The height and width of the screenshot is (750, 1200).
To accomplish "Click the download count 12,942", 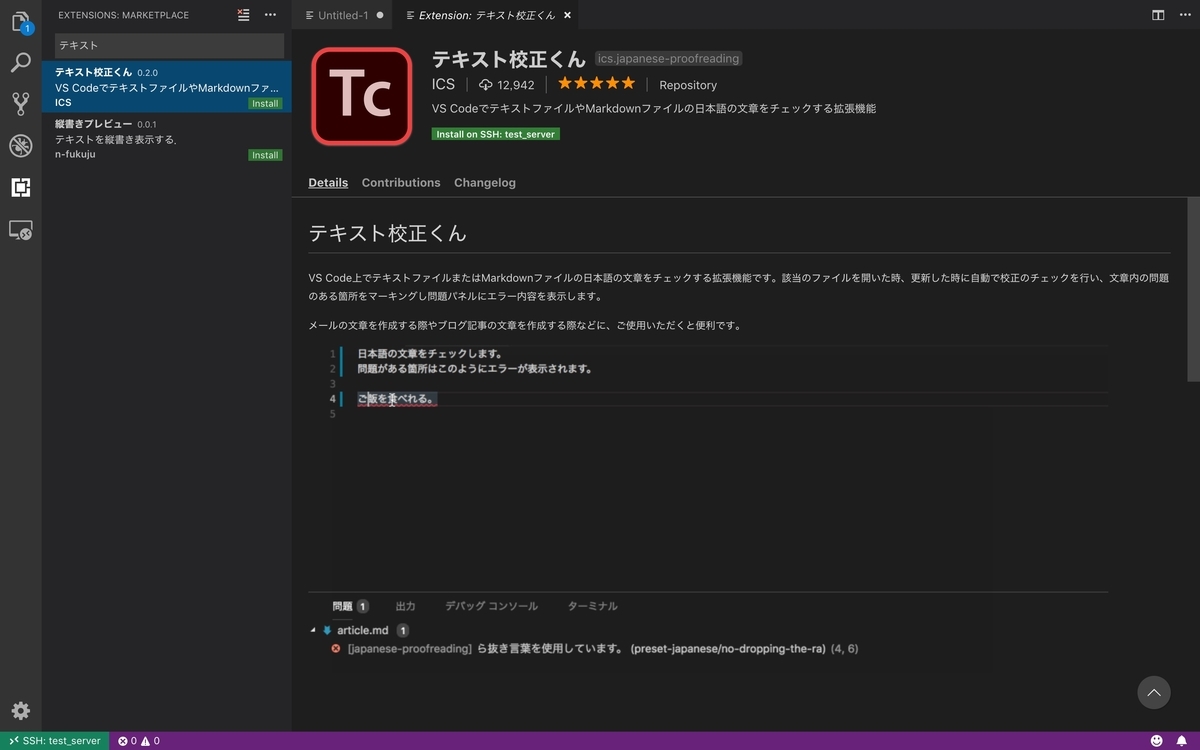I will point(507,85).
